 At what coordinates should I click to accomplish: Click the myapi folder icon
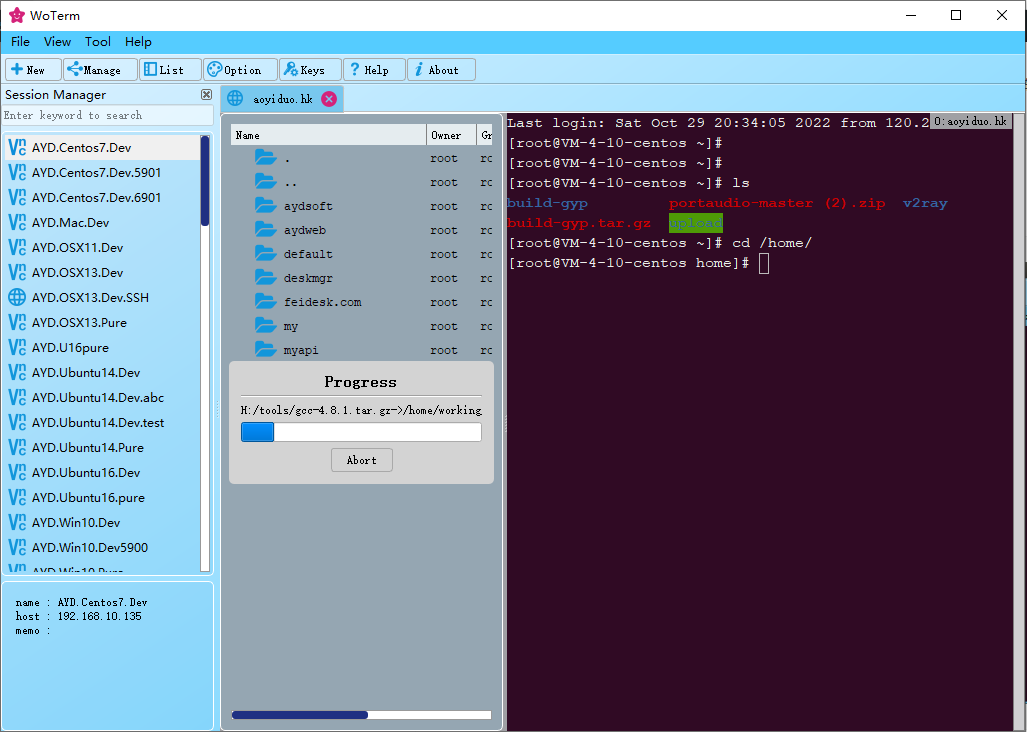pos(265,349)
